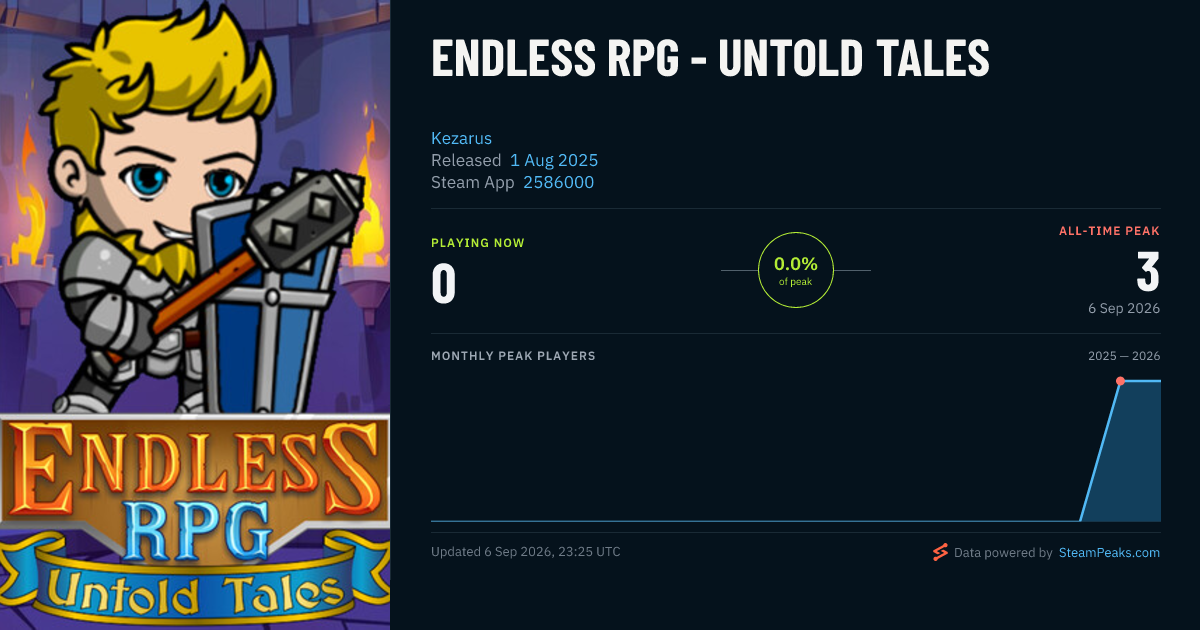Click the 0.0% of peak circle
1200x630 pixels.
click(796, 270)
